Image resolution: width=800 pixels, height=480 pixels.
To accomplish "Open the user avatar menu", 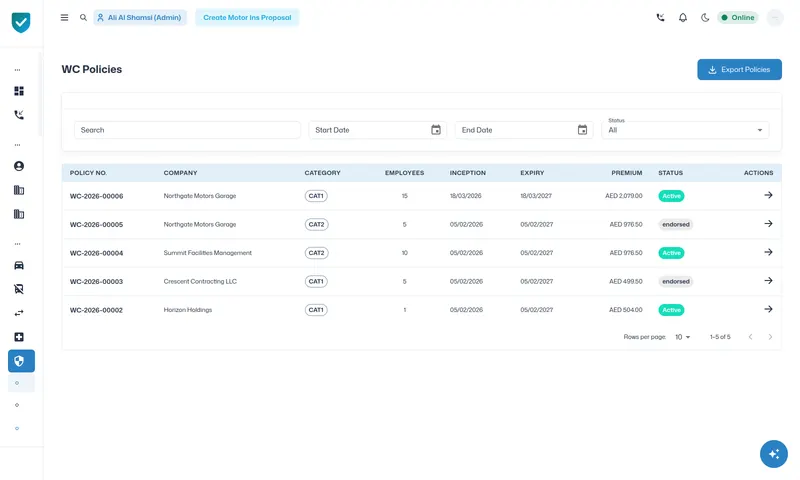I will (x=774, y=17).
